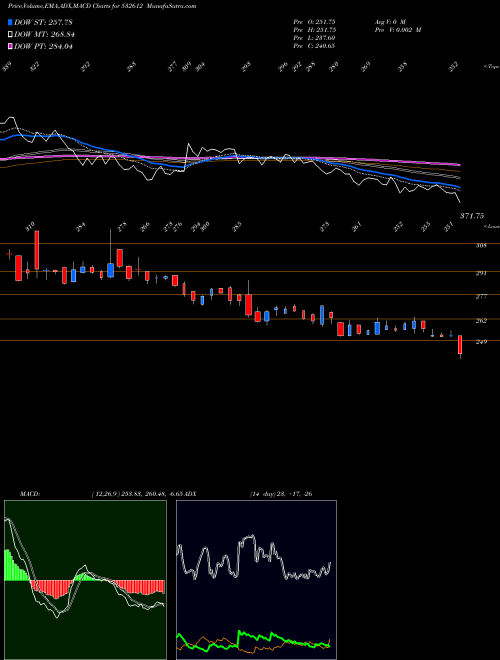
Task: Click the 'MACD:' panel label
Action: (30, 494)
